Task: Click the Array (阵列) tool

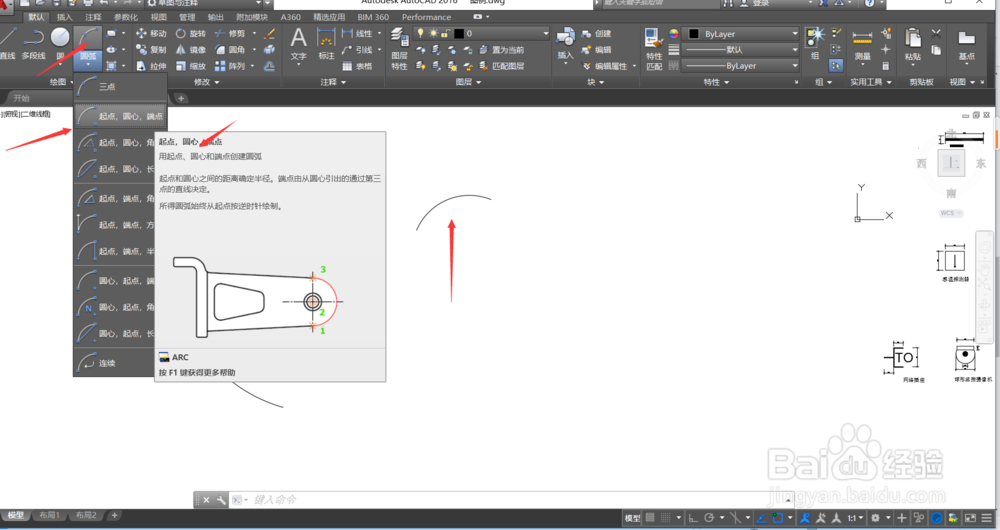Action: tap(230, 66)
